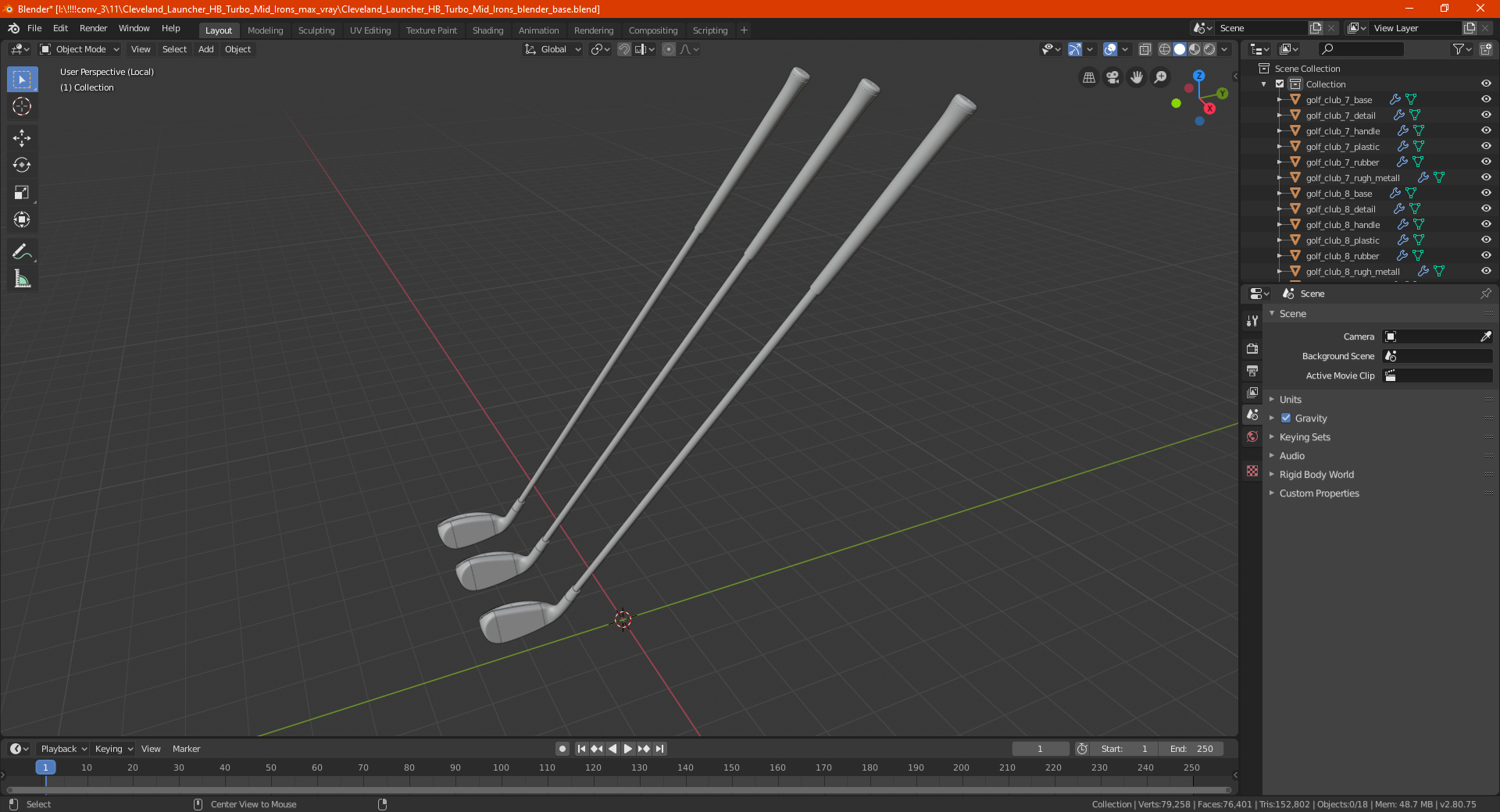Open the Global transform orientation dropdown
Screen dimensions: 1500x812
(x=553, y=49)
